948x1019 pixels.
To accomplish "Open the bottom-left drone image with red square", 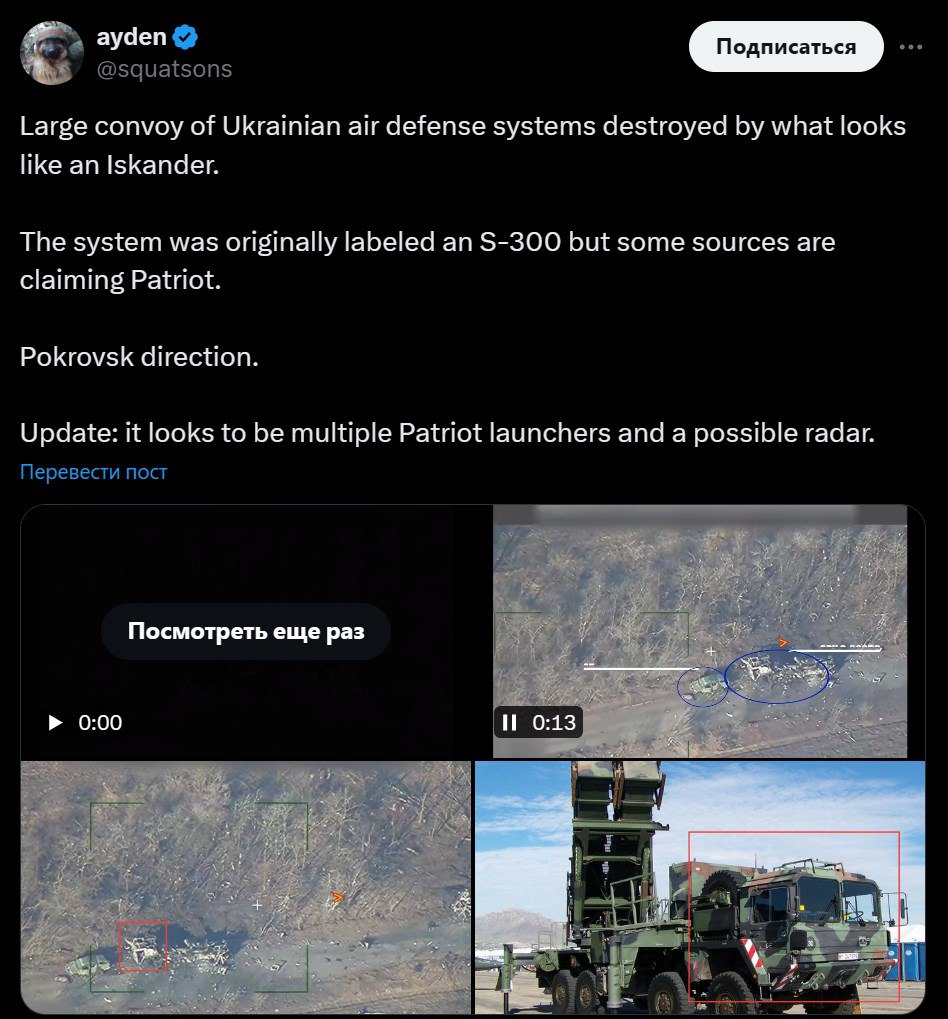I will pos(246,887).
